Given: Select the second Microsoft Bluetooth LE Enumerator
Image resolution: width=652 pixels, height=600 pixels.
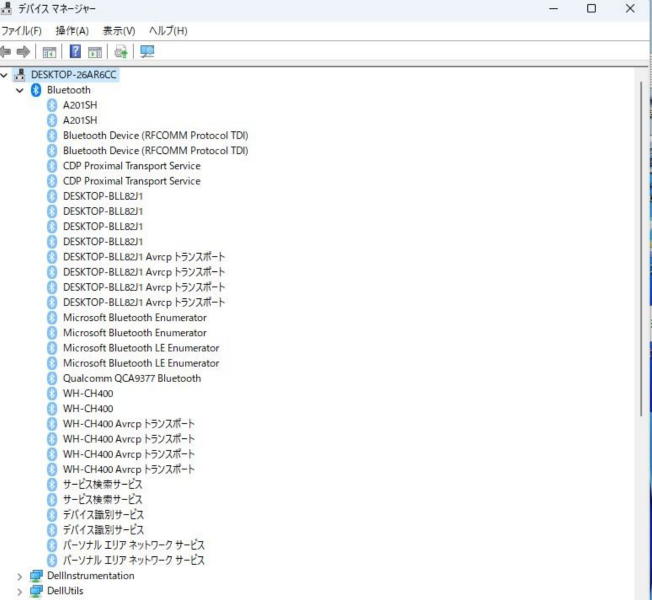Looking at the screenshot, I should click(141, 363).
